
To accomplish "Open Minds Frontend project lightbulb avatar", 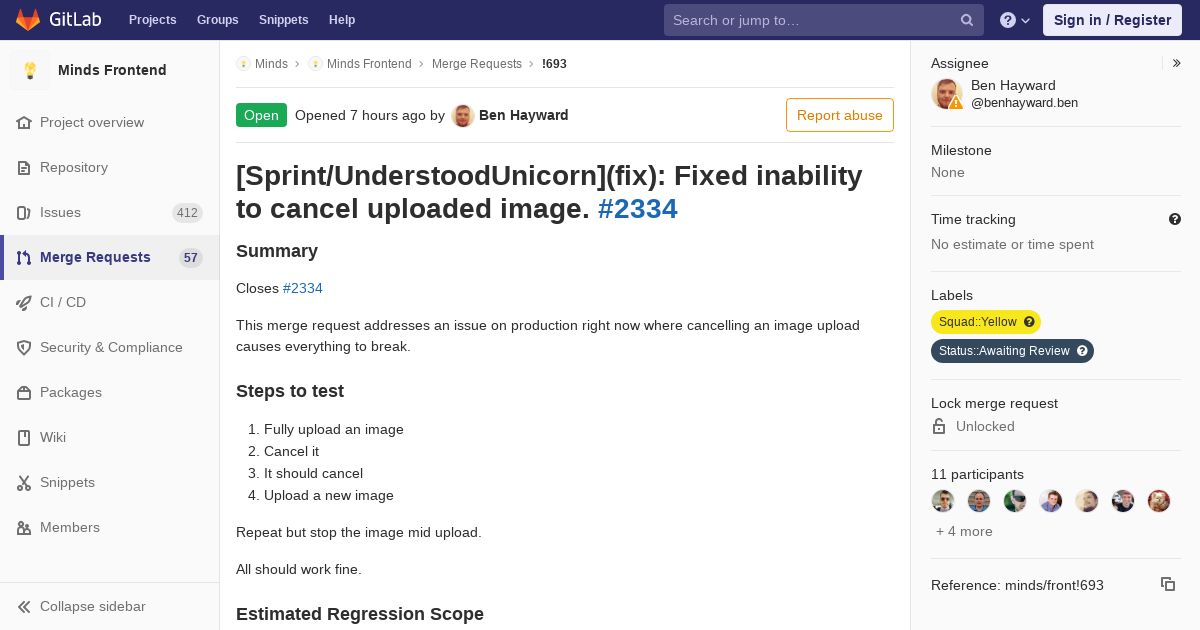I will pos(30,70).
